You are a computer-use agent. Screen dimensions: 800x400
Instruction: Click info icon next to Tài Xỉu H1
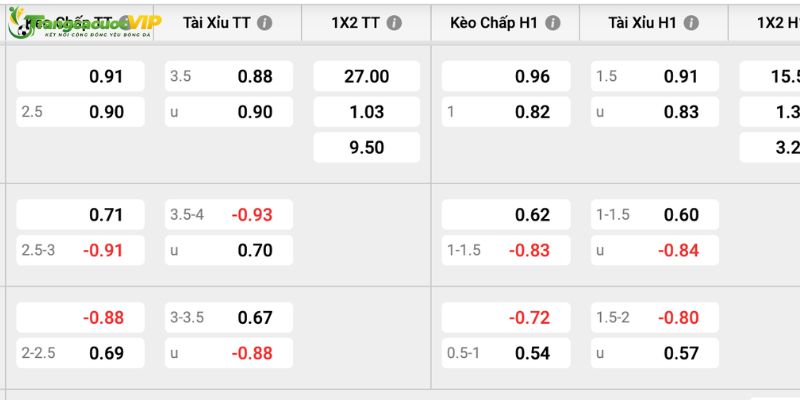(x=691, y=23)
